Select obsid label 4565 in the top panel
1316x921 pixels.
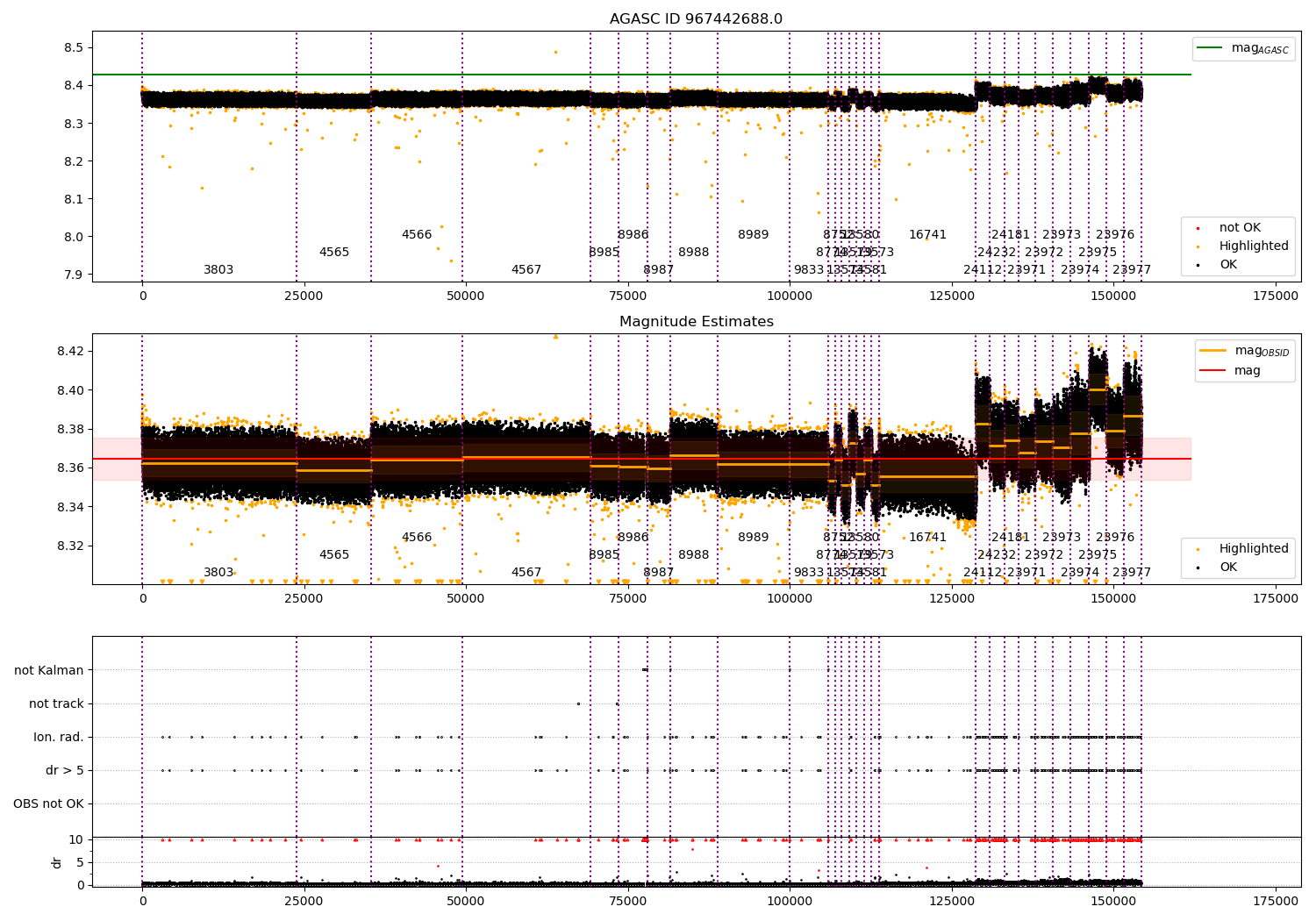pos(334,253)
